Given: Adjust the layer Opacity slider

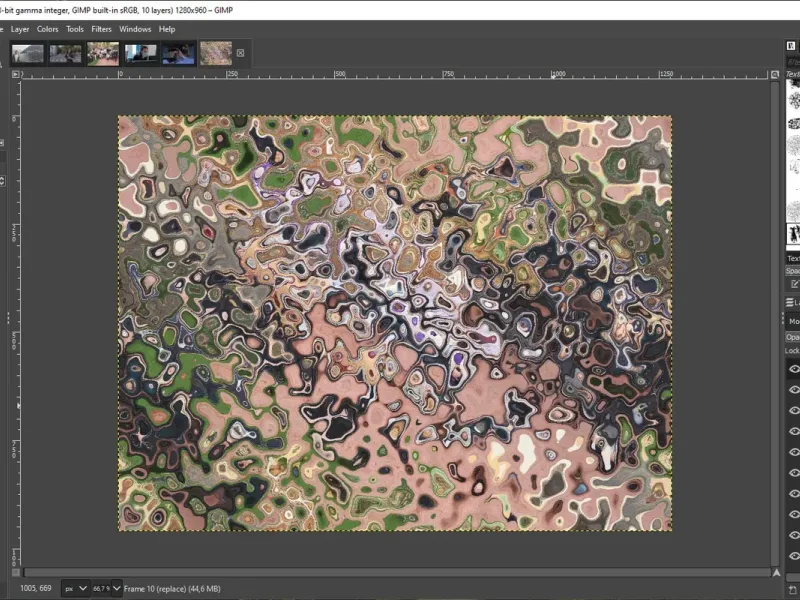Looking at the screenshot, I should click(x=794, y=337).
